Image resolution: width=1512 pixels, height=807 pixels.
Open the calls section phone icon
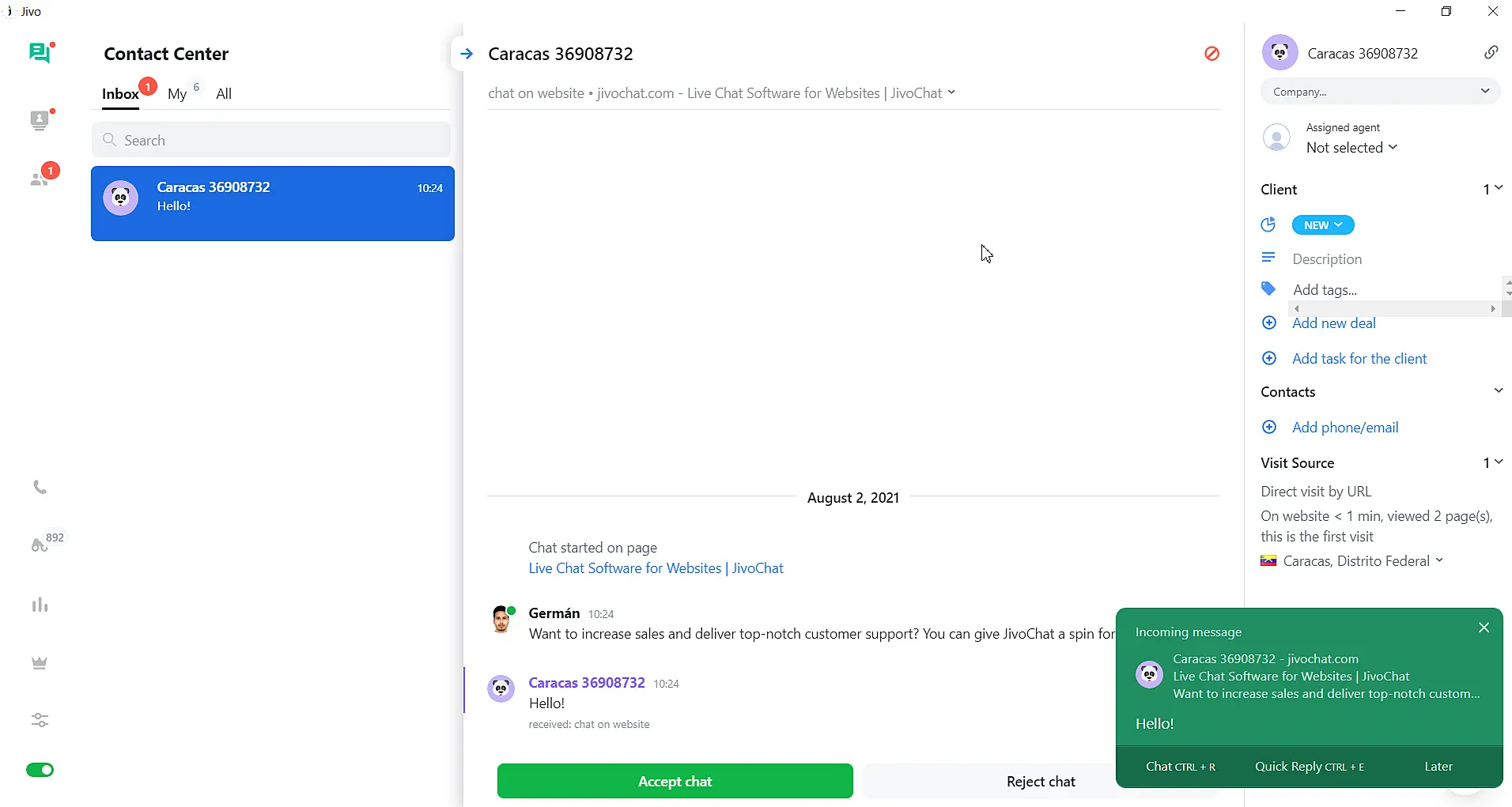pyautogui.click(x=39, y=488)
